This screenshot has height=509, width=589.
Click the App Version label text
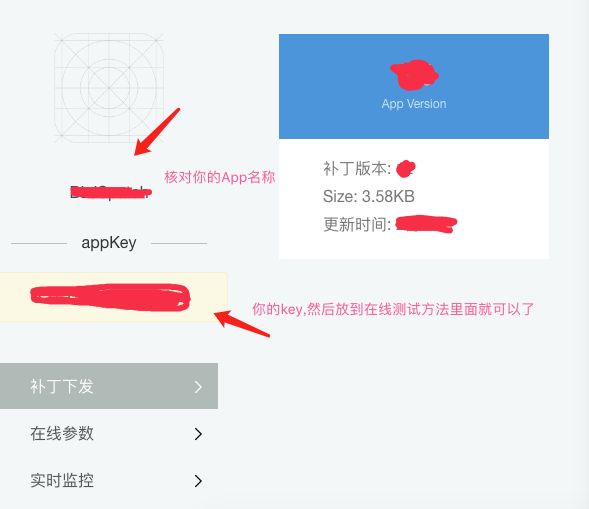[414, 104]
